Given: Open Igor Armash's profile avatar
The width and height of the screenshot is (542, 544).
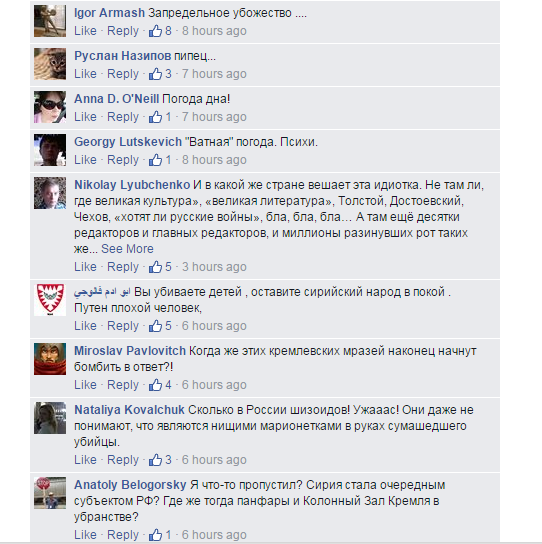Looking at the screenshot, I should pos(50,21).
